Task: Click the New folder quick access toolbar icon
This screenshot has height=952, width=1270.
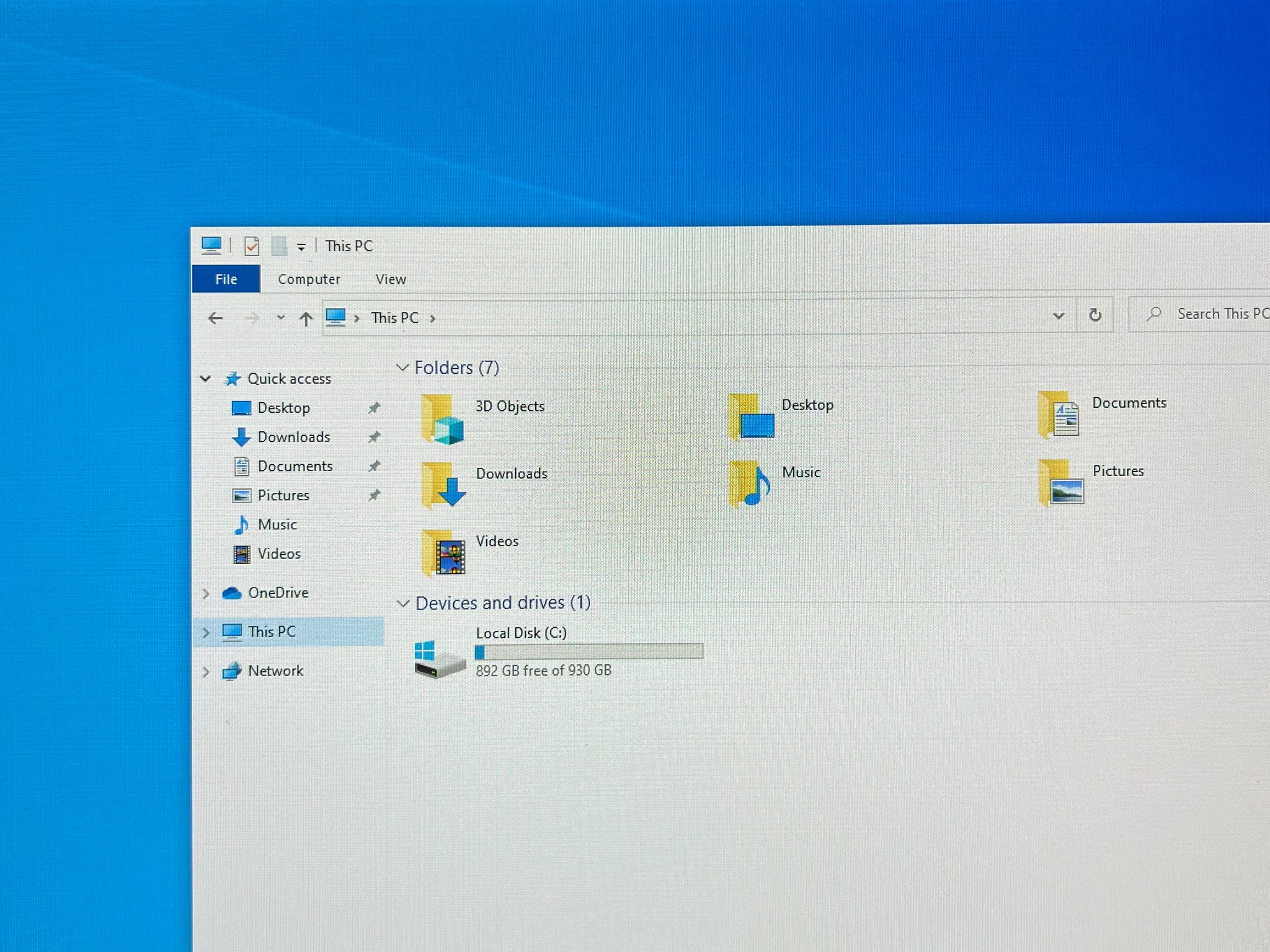Action: pos(279,246)
